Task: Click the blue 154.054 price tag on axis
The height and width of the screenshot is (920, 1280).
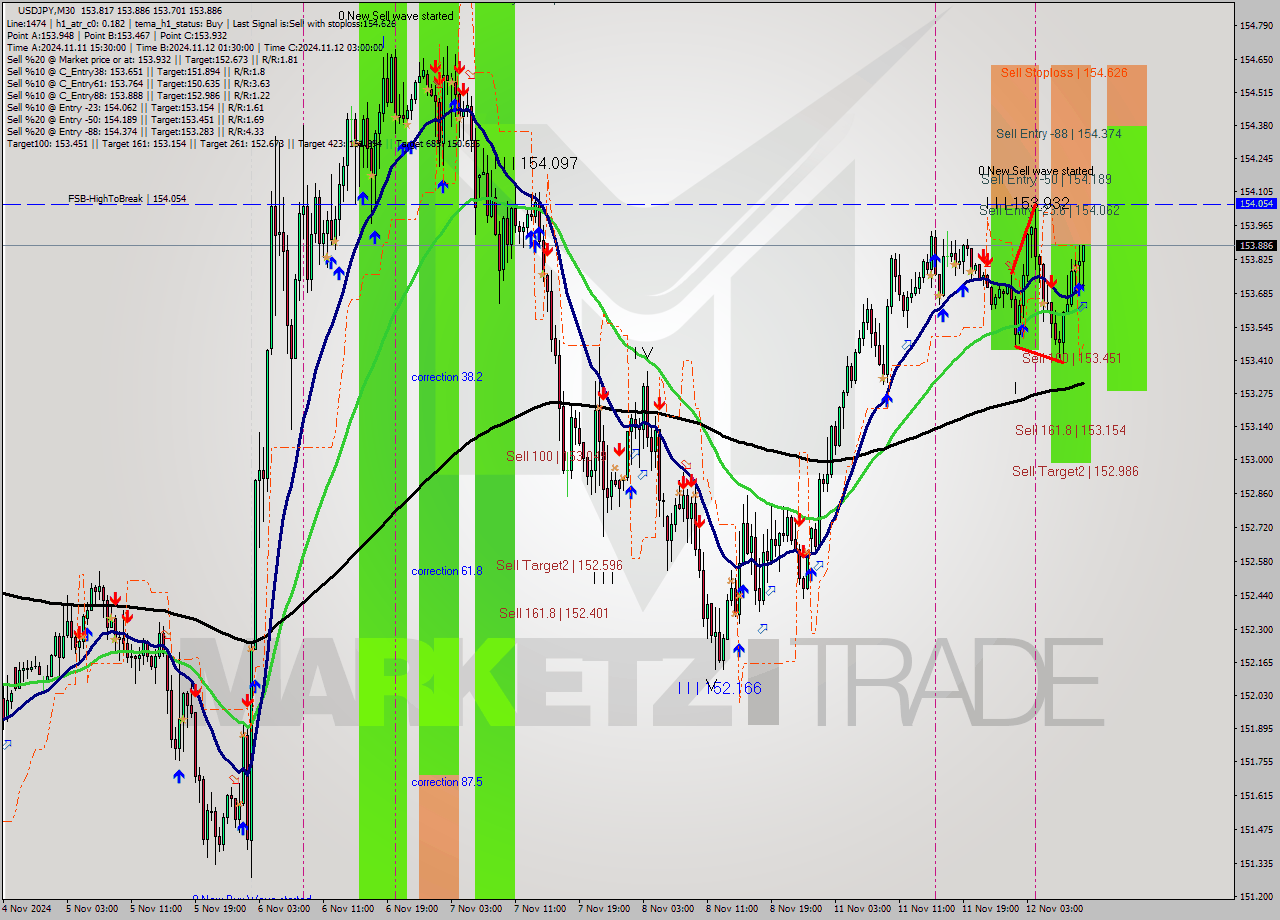Action: pos(1256,203)
